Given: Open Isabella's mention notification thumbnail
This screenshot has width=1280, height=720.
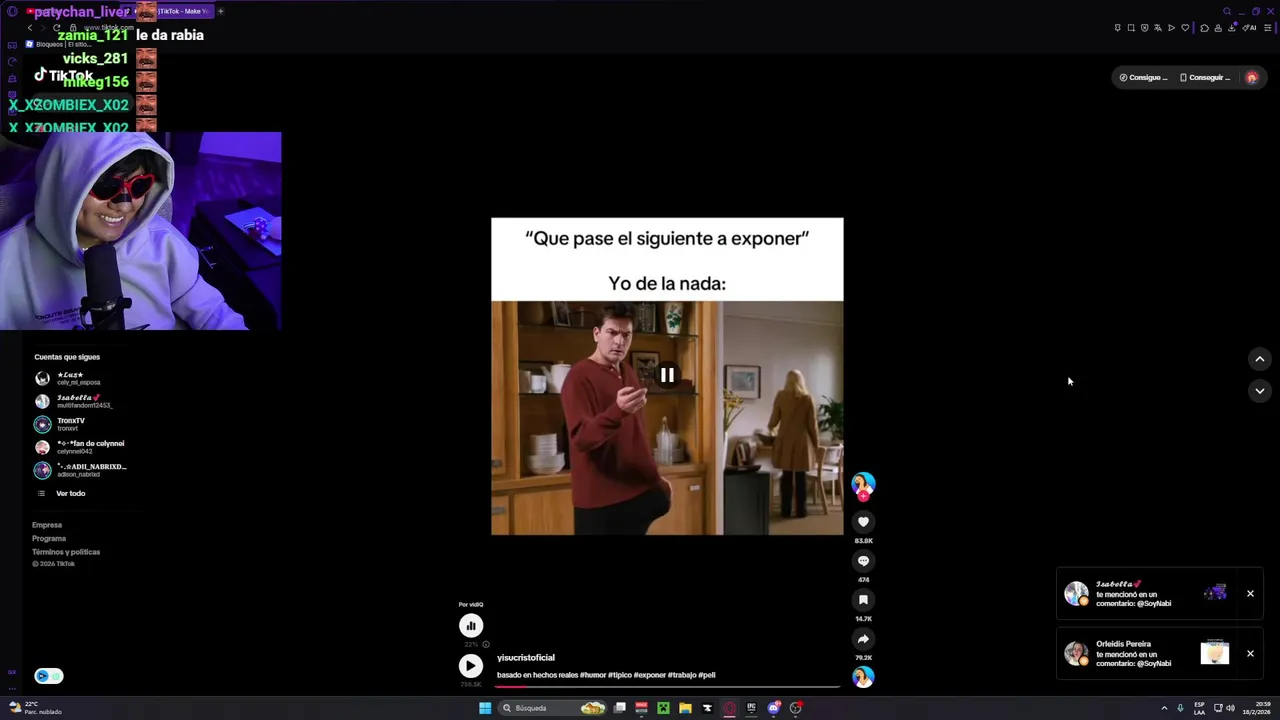Looking at the screenshot, I should (x=1215, y=593).
